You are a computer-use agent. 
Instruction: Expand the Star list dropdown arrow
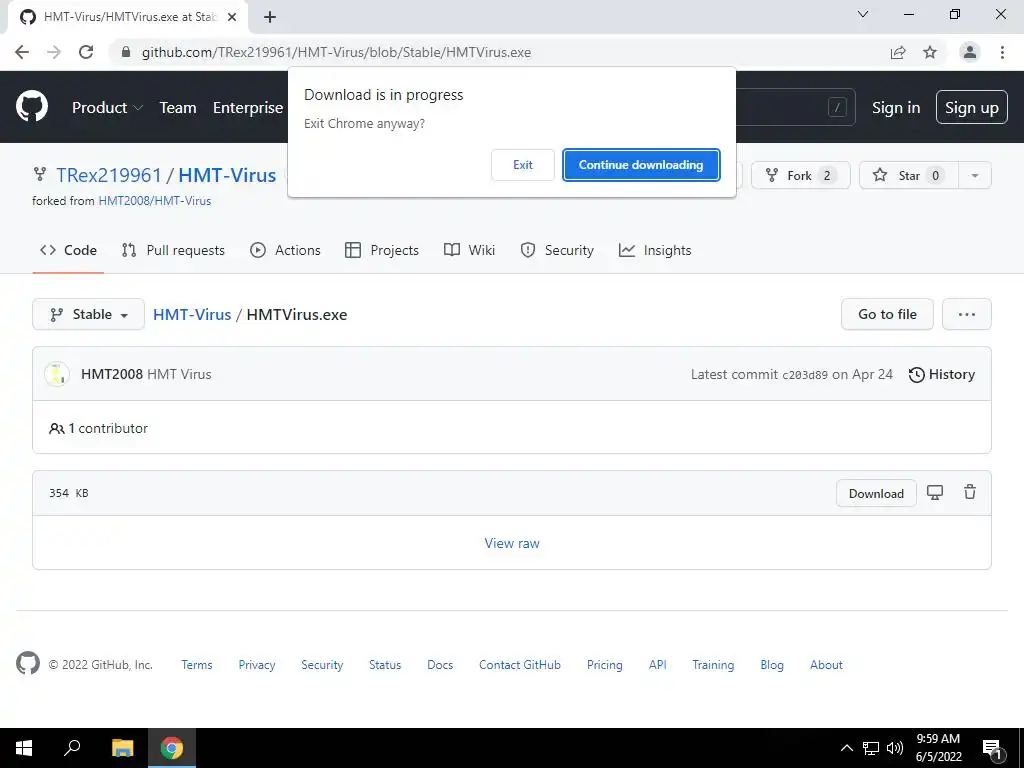pyautogui.click(x=975, y=175)
